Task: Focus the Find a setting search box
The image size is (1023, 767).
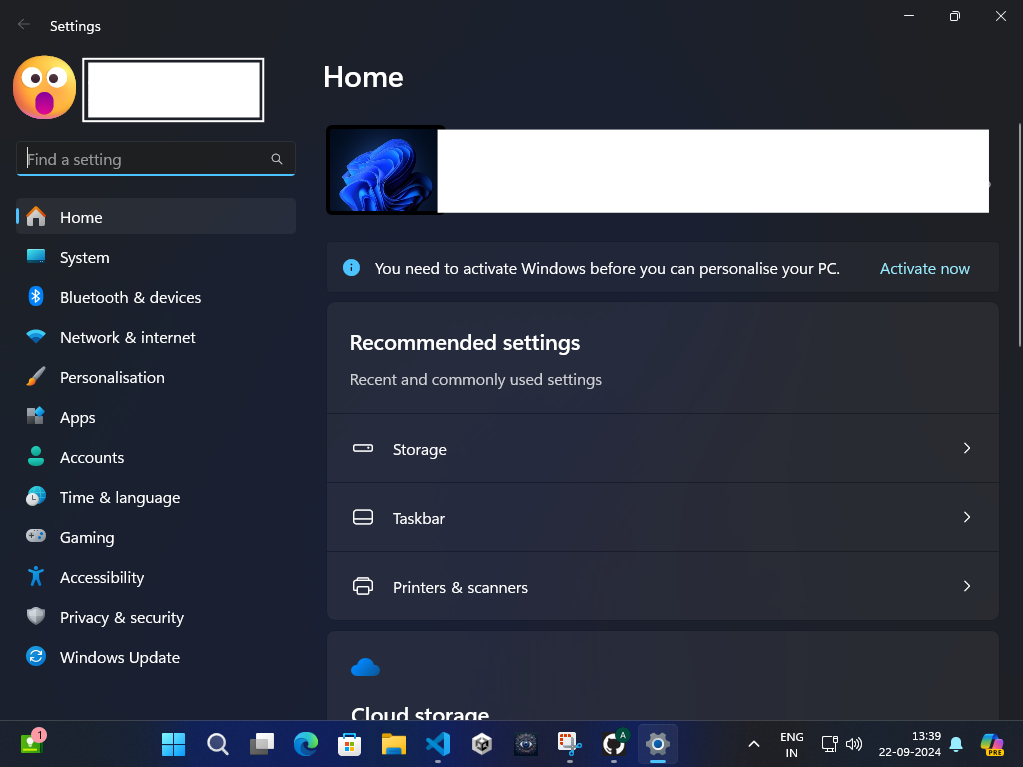Action: click(155, 159)
